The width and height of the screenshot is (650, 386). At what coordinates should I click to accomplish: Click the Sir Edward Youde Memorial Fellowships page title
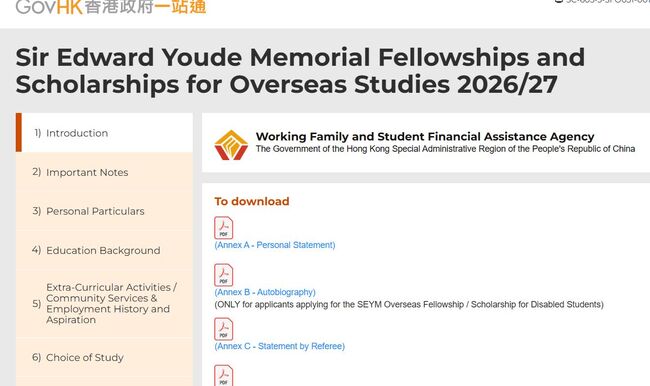click(x=300, y=70)
